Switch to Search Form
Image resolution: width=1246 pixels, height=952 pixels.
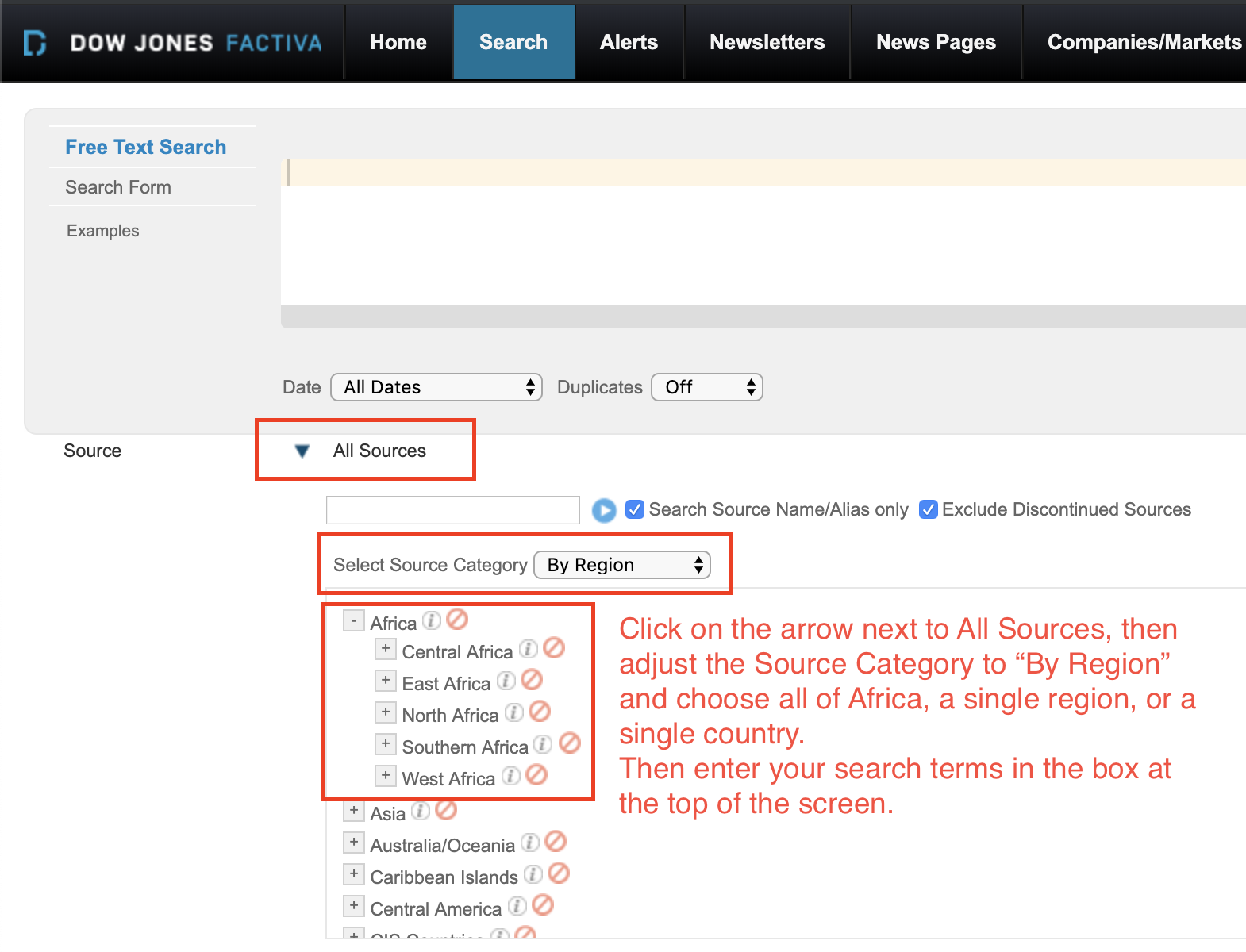(x=118, y=187)
